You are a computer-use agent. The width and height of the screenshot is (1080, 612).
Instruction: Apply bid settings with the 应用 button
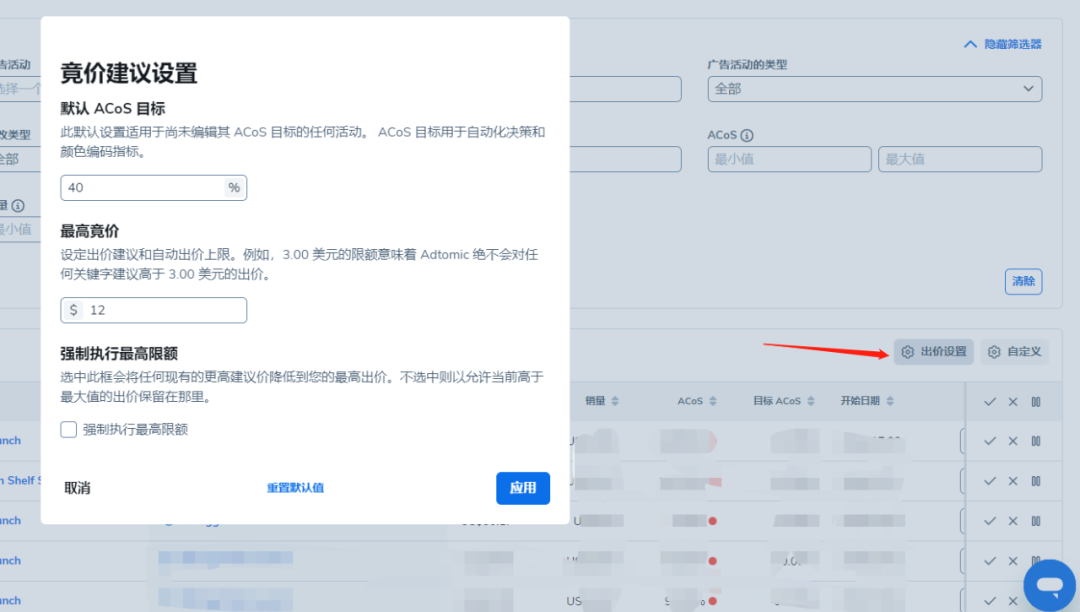(x=522, y=488)
